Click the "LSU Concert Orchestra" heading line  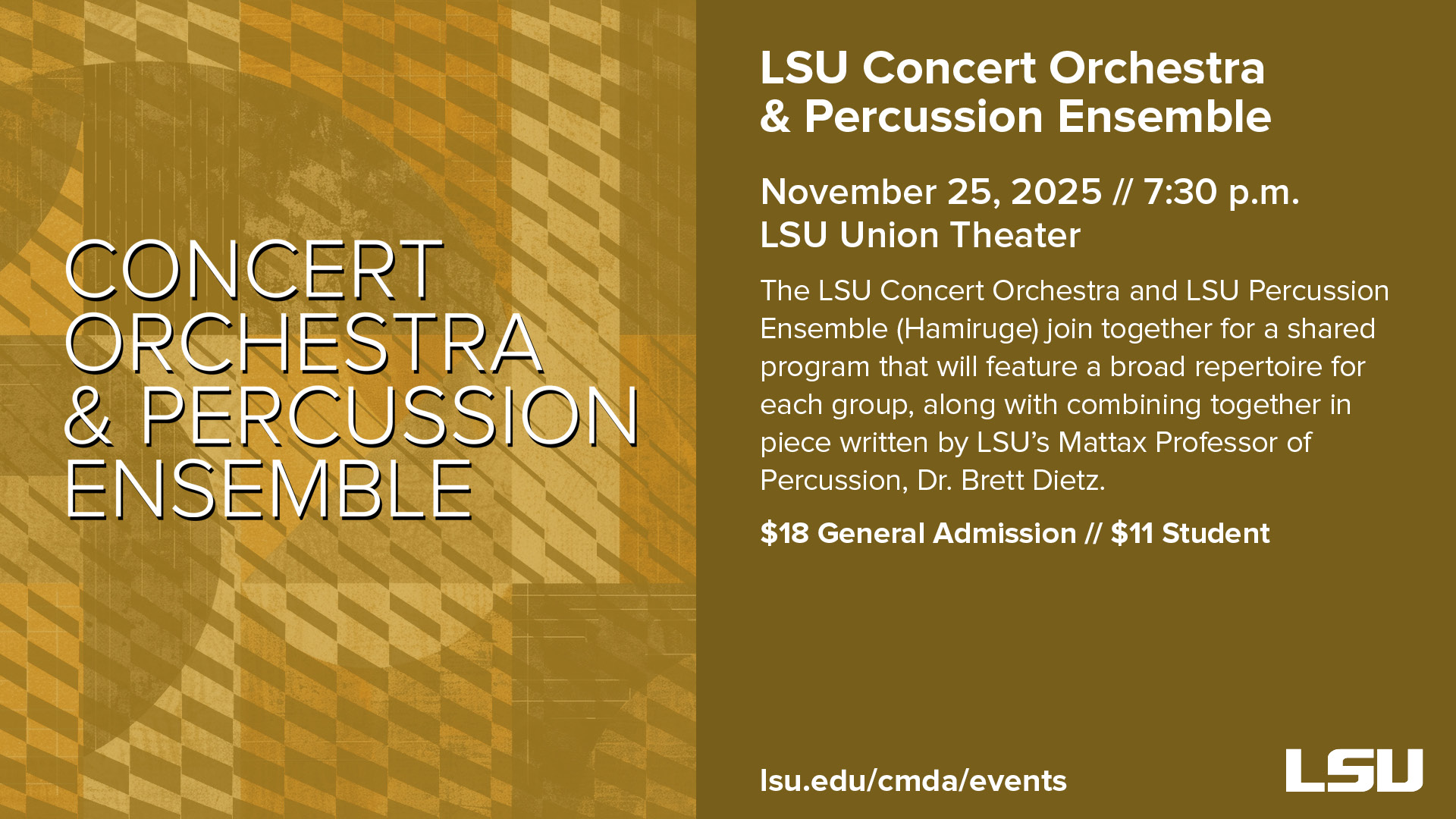coord(1012,68)
